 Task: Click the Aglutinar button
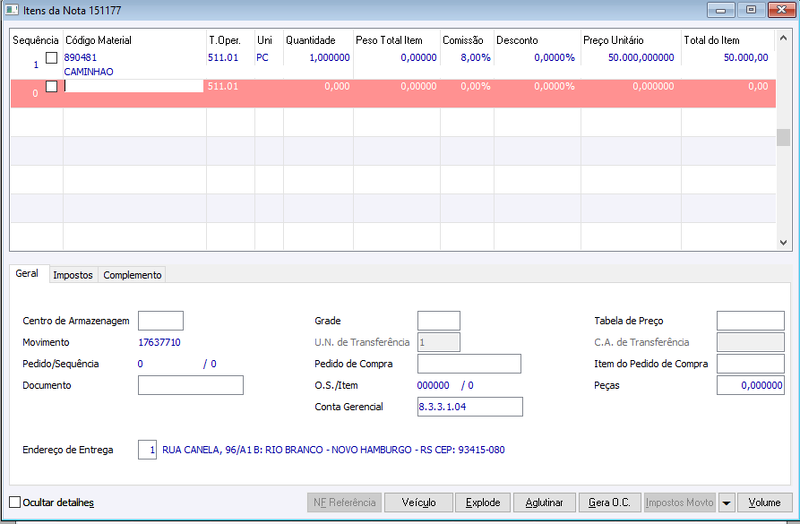[x=544, y=503]
